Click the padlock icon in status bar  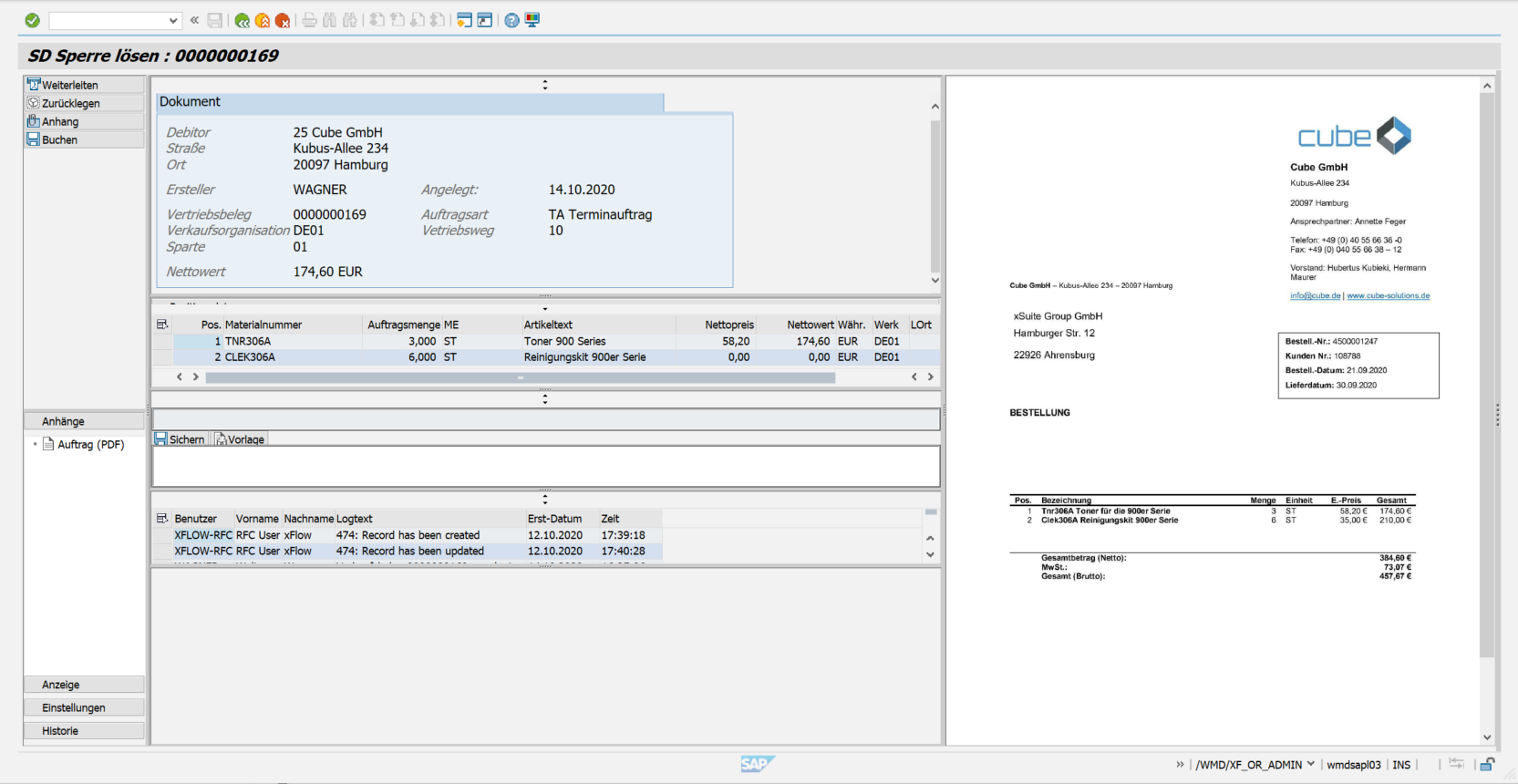pos(1487,764)
